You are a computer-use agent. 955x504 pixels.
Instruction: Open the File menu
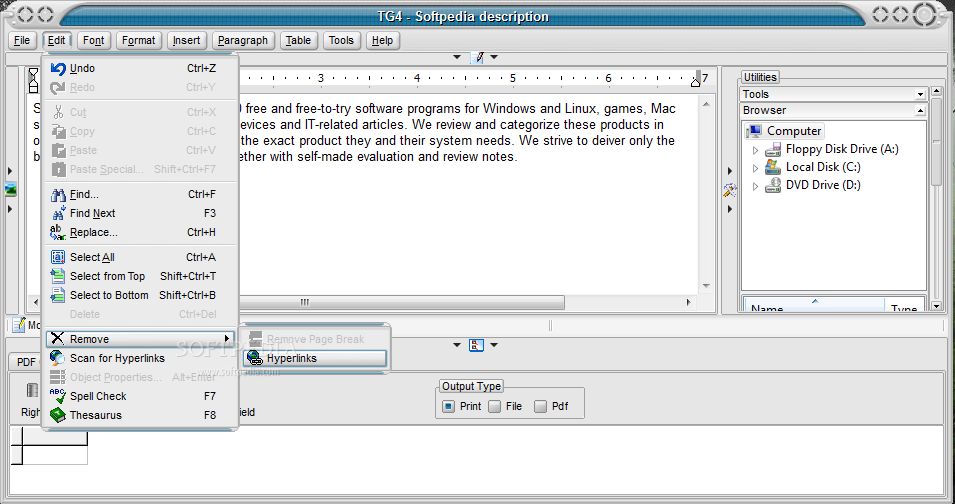pos(22,41)
